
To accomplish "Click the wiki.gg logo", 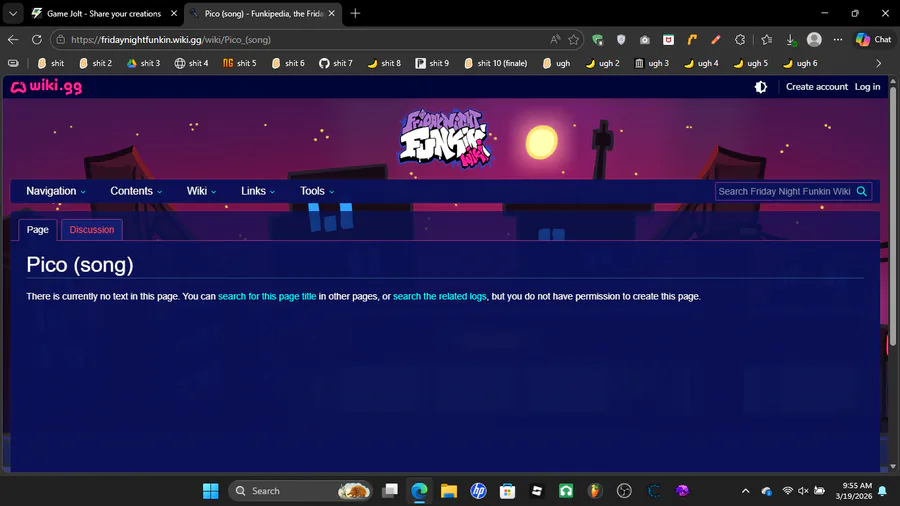I will coord(46,87).
